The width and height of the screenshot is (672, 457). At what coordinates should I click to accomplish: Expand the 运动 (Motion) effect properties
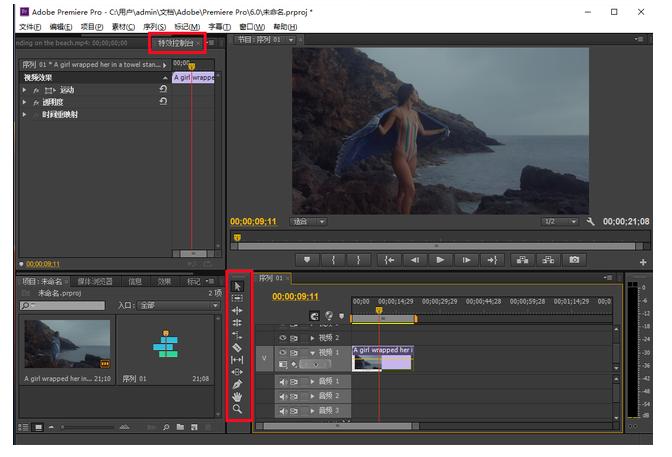(24, 90)
